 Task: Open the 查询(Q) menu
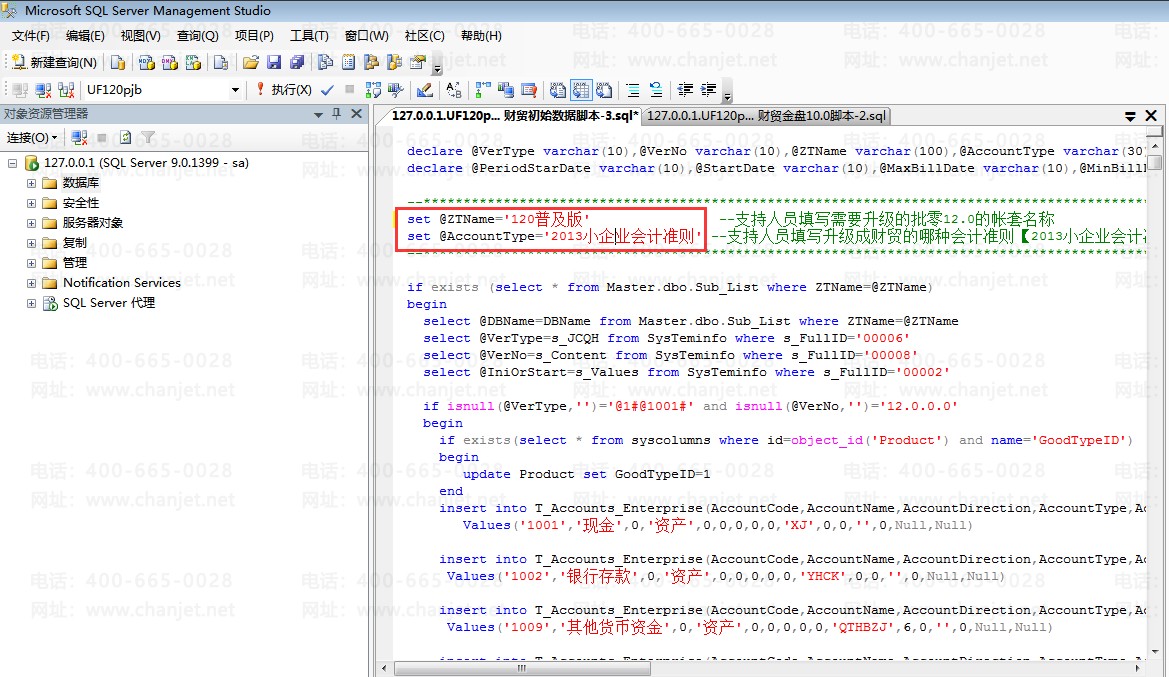(197, 35)
